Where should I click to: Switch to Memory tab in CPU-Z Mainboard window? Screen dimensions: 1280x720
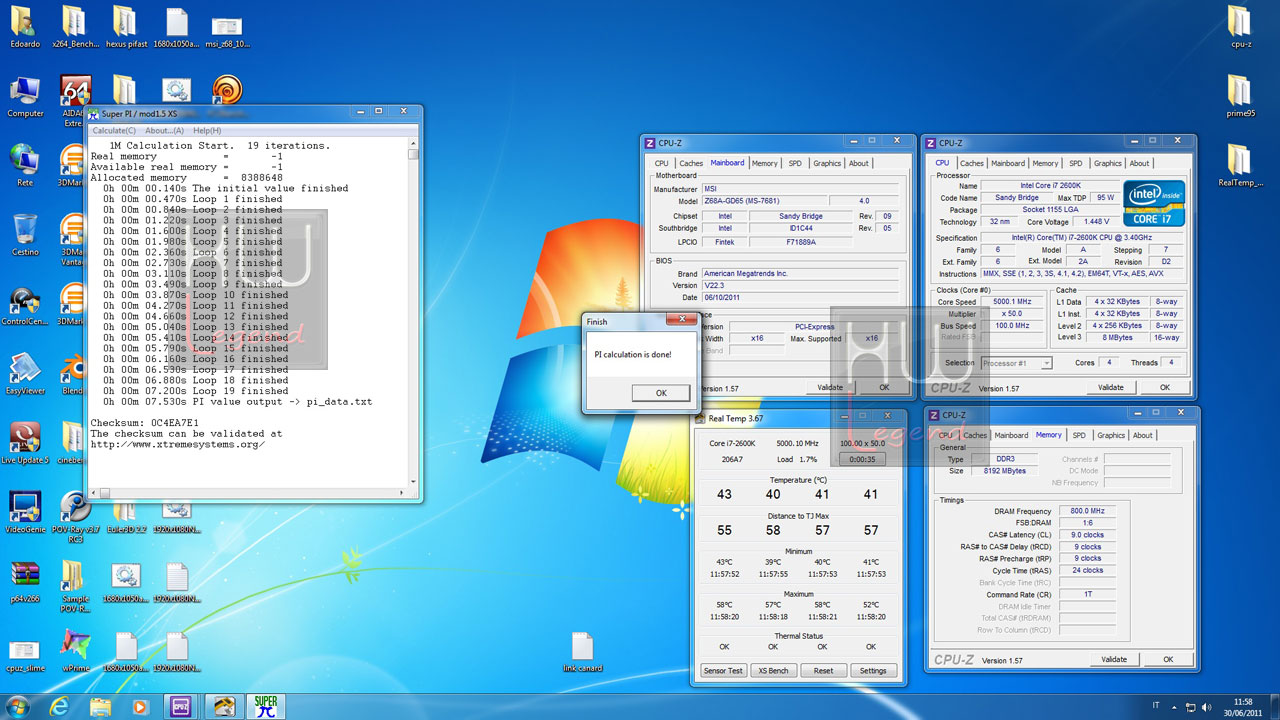point(764,163)
